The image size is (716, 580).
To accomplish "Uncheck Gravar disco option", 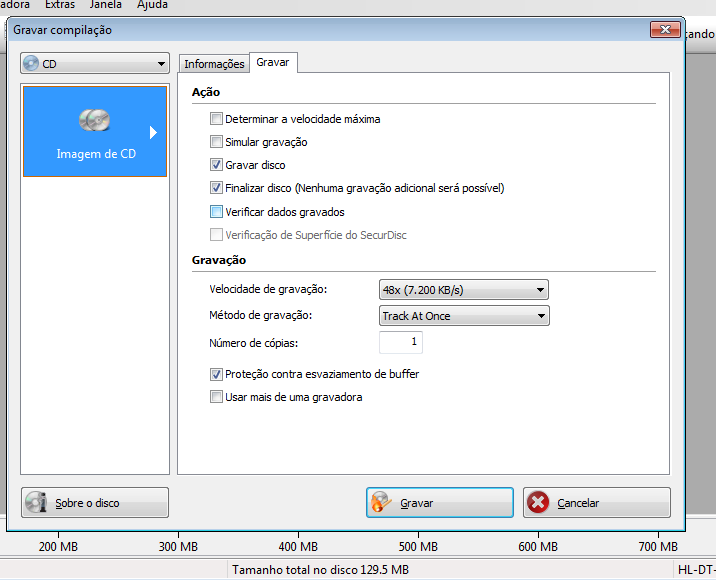I will pos(217,165).
